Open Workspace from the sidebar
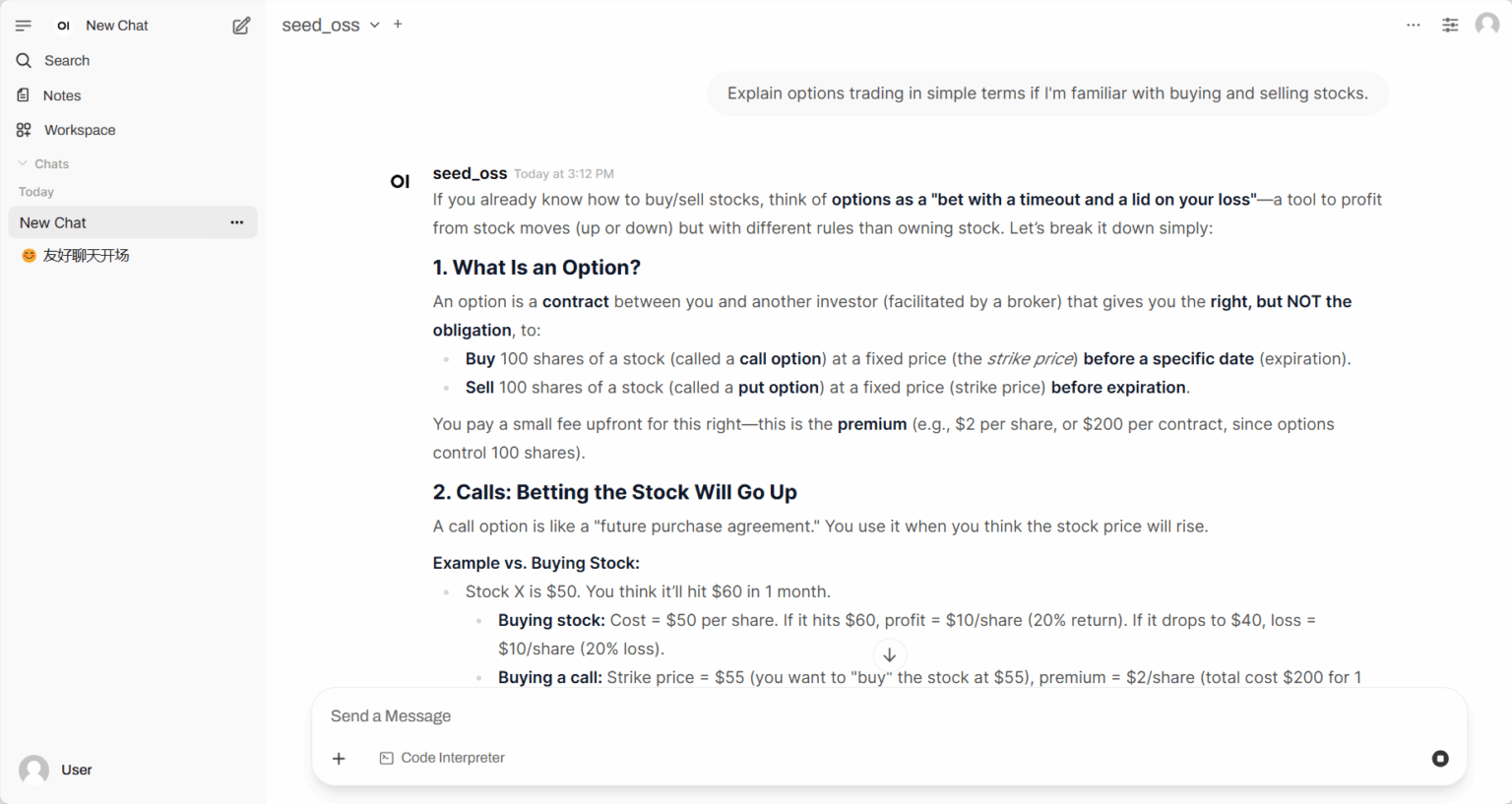Image resolution: width=1512 pixels, height=804 pixels. [79, 130]
